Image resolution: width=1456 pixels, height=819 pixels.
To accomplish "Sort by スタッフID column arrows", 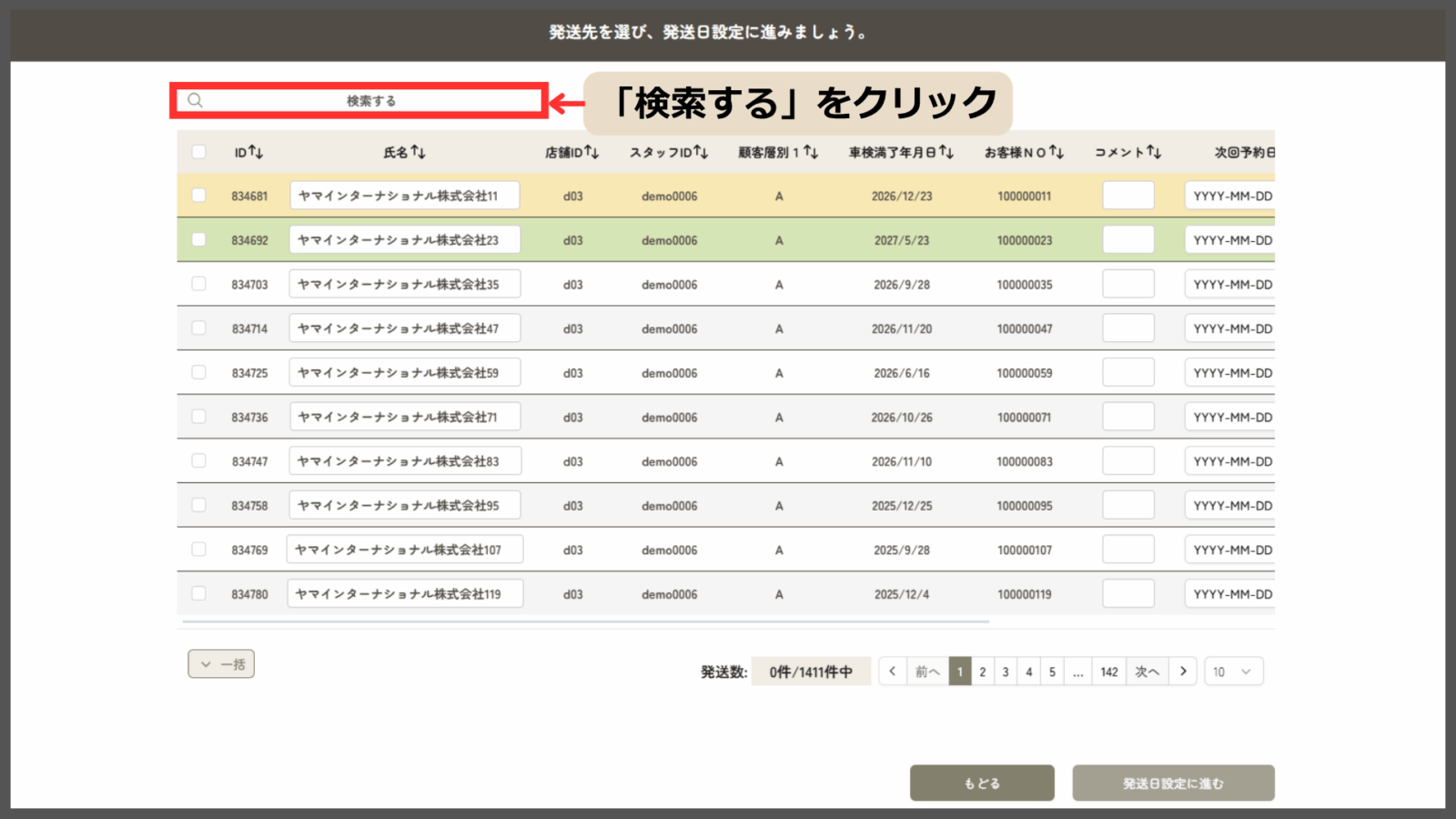I will coord(700,152).
